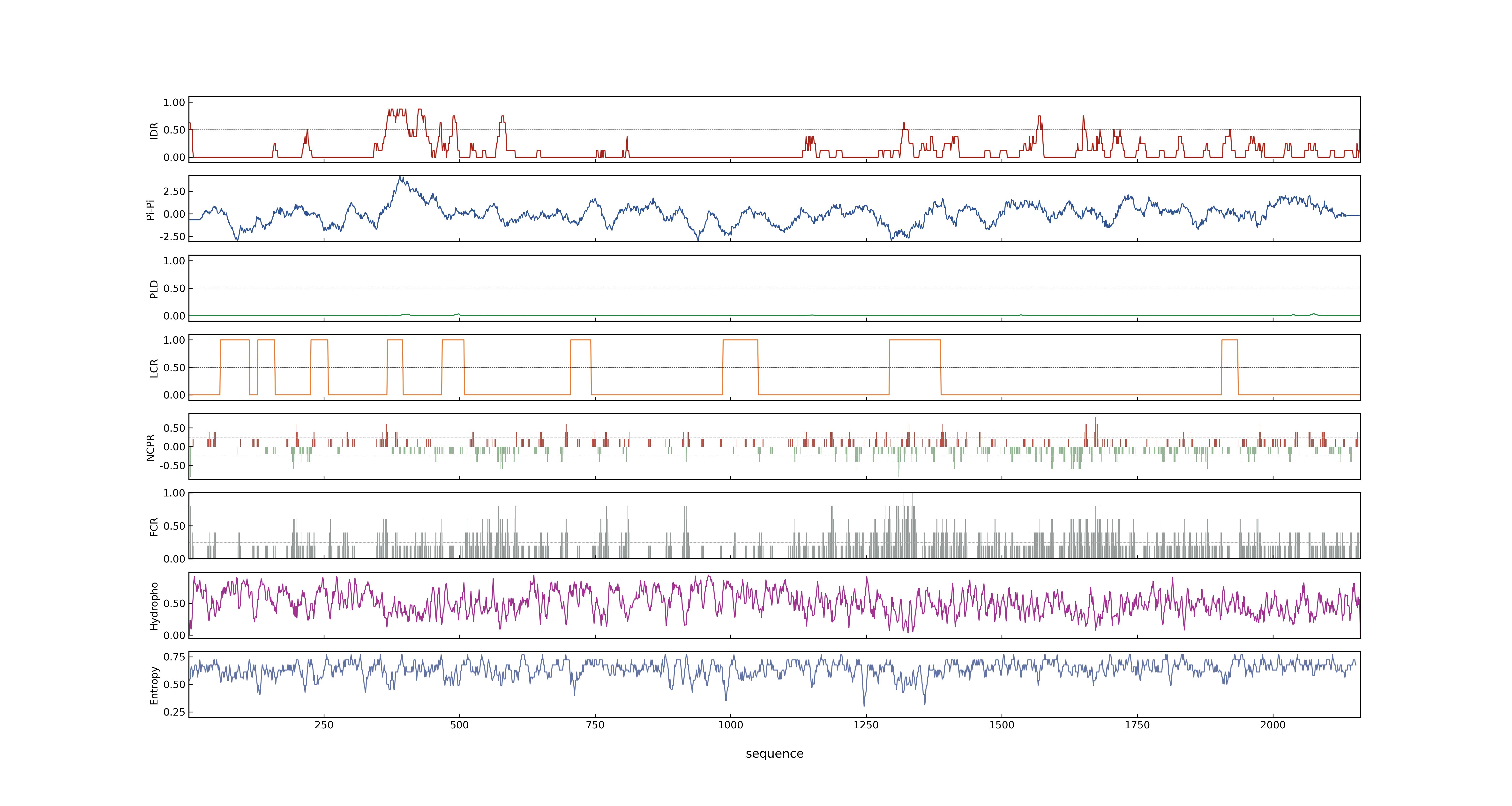Click the Pi-Pi y-axis label

coord(150,209)
